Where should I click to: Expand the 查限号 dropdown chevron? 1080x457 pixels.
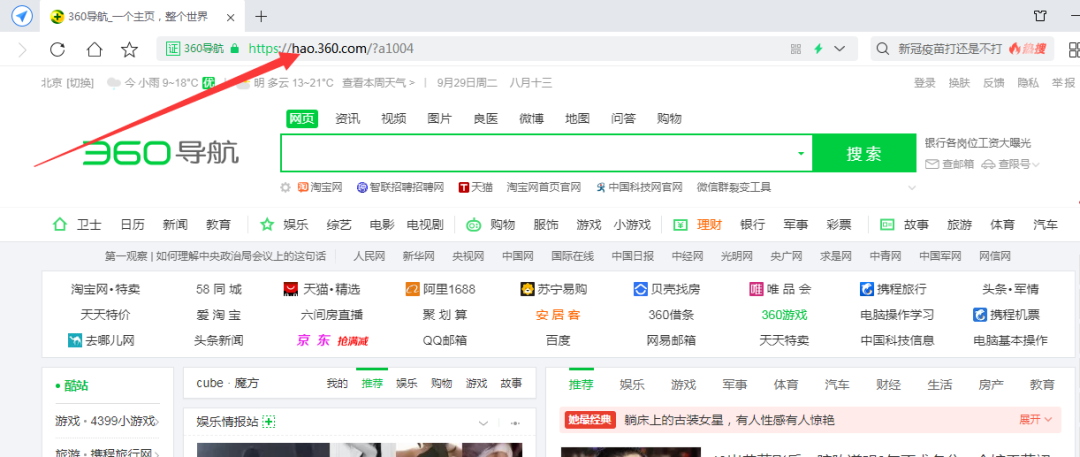point(1035,164)
